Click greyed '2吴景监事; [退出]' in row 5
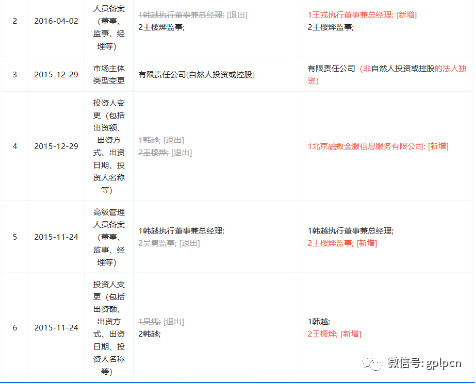476x384 pixels. 169,243
